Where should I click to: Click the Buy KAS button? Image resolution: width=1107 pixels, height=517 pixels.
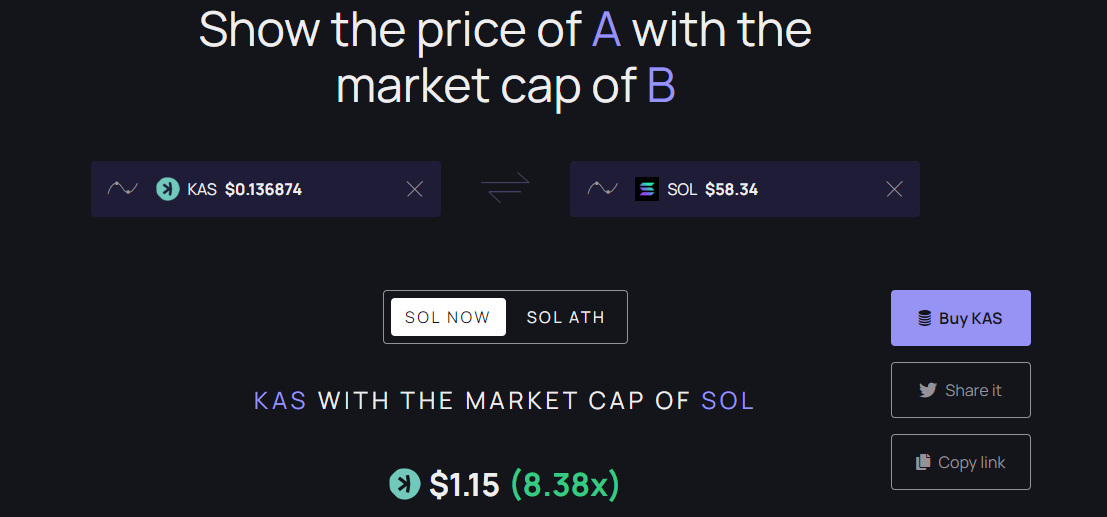961,318
